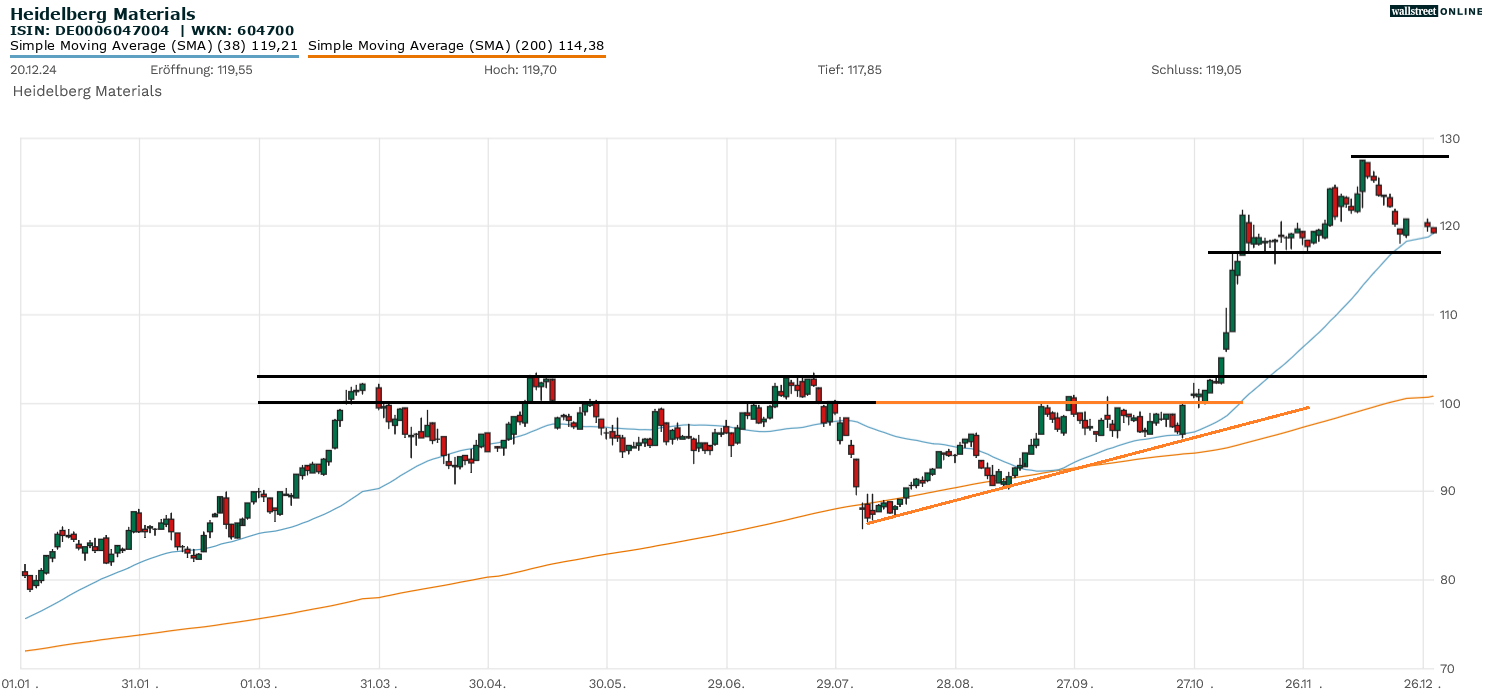Select the Heidelberg Materials chart title
1490x689 pixels.
103,14
